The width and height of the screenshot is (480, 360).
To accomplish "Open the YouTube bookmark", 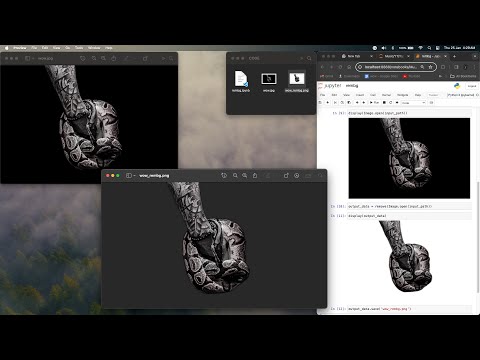I will 412,76.
